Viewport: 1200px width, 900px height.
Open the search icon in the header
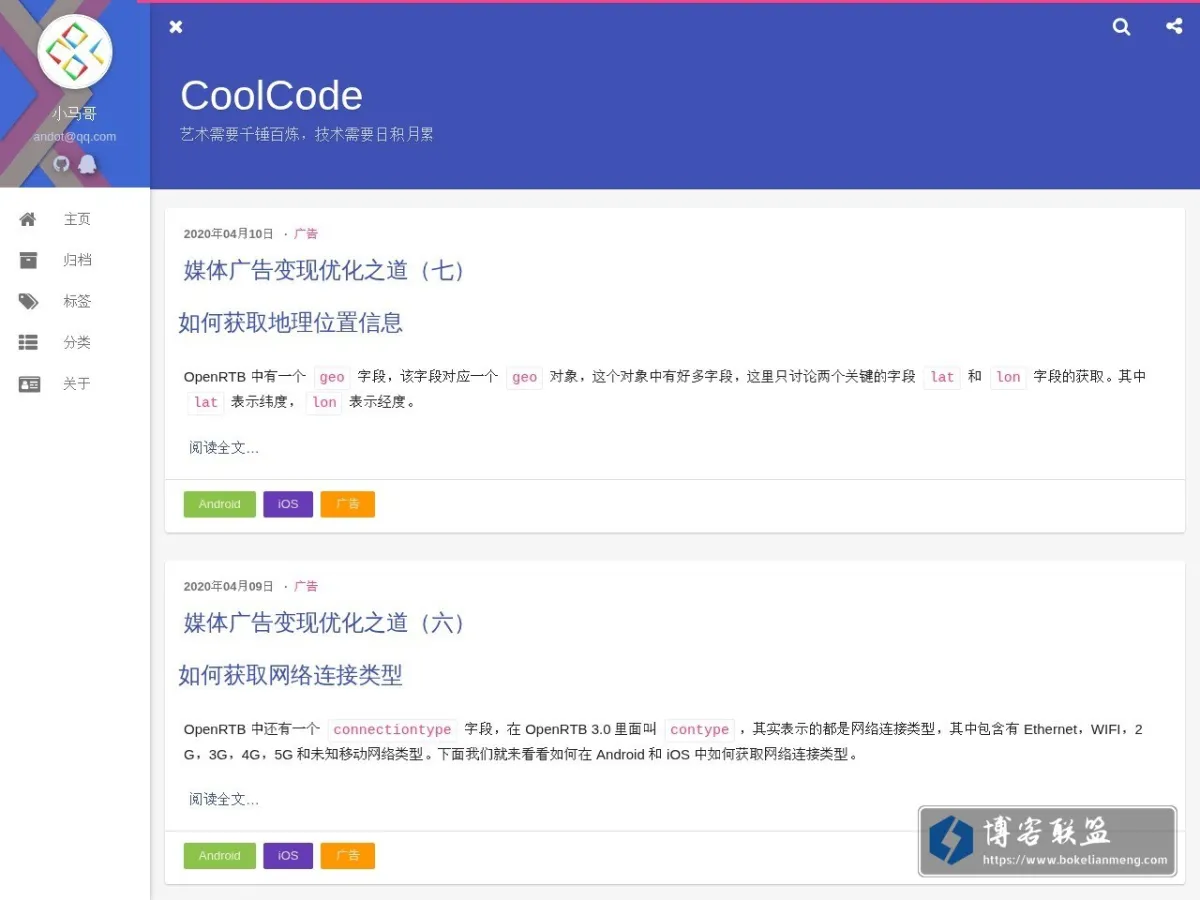click(1122, 27)
